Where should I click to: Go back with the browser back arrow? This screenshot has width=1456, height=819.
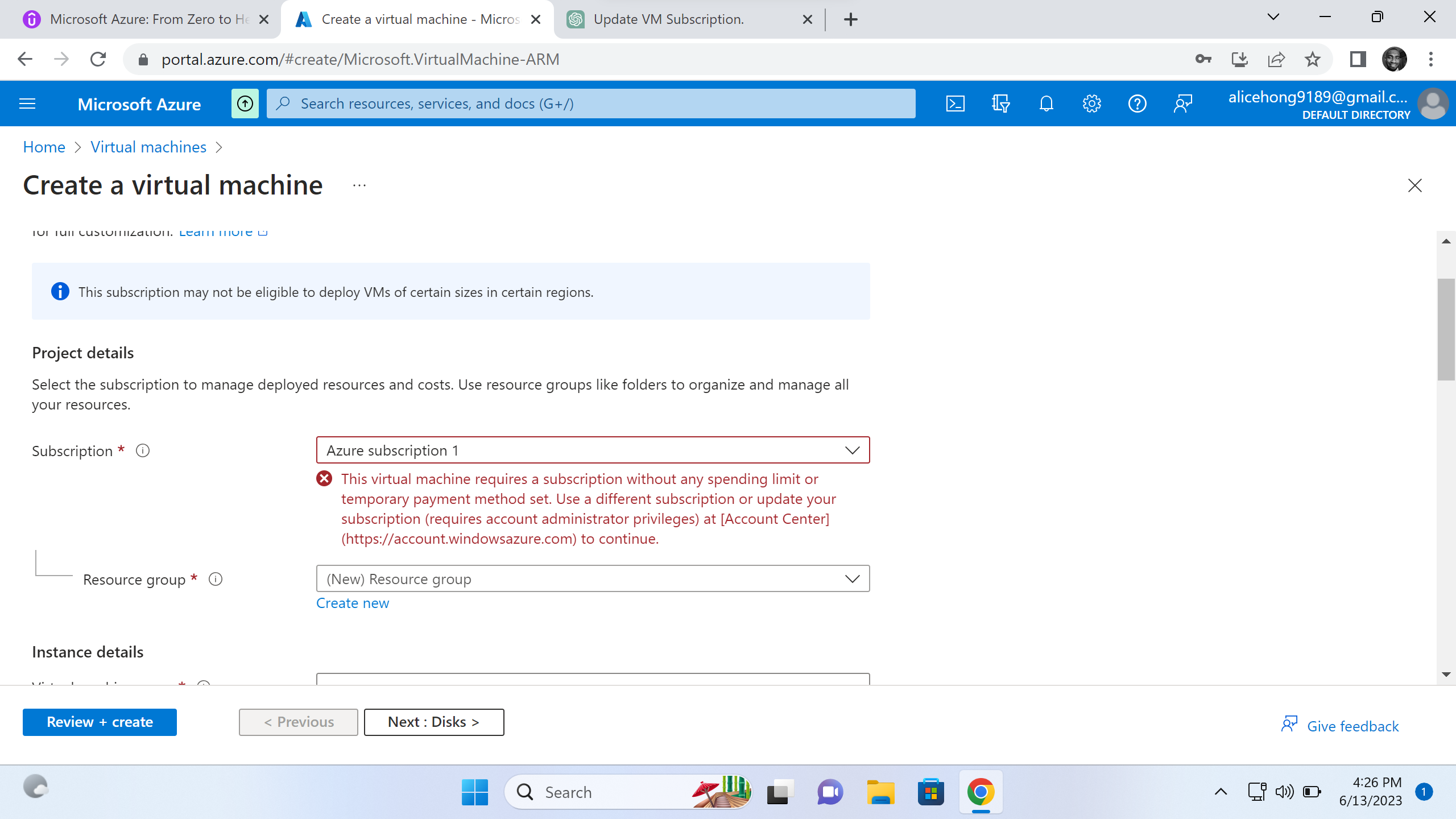click(x=25, y=59)
